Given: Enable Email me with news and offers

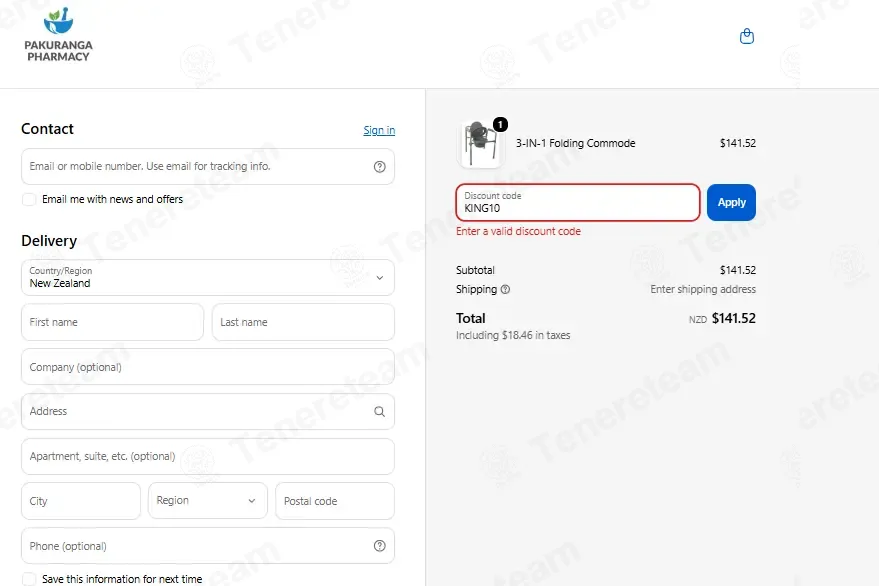Looking at the screenshot, I should tap(29, 200).
